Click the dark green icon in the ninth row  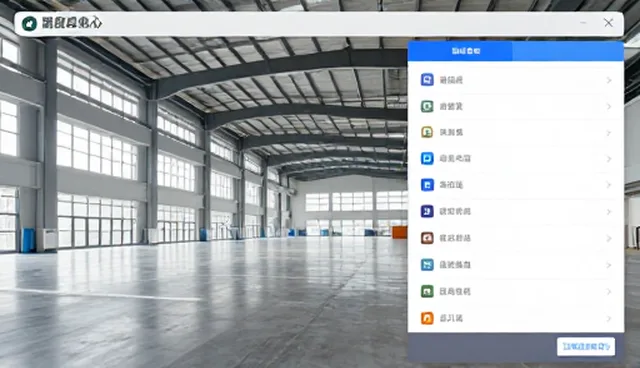tap(427, 291)
